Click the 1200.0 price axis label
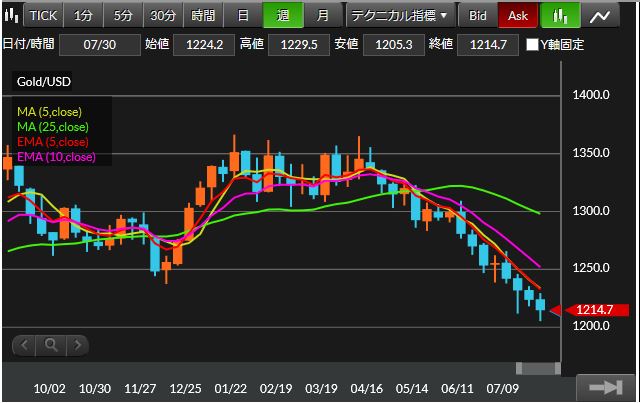The height and width of the screenshot is (403, 640). coord(591,326)
